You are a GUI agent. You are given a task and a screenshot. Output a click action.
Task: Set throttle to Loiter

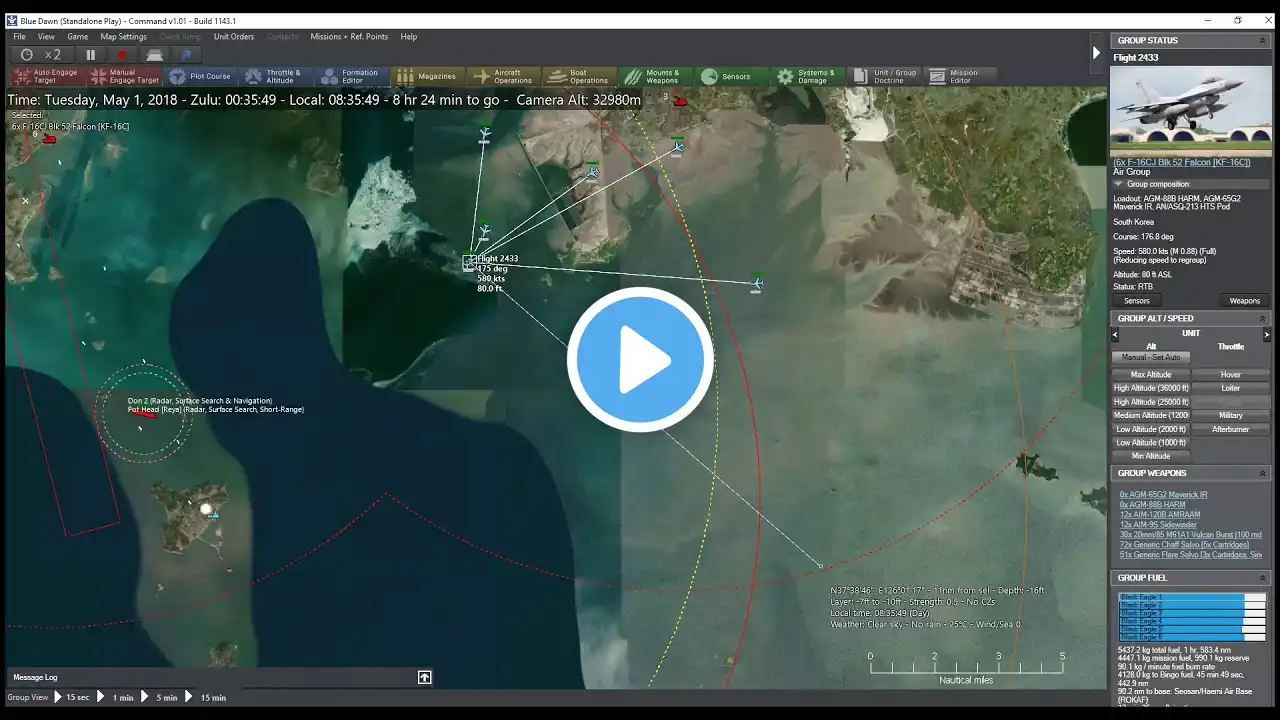[1231, 388]
